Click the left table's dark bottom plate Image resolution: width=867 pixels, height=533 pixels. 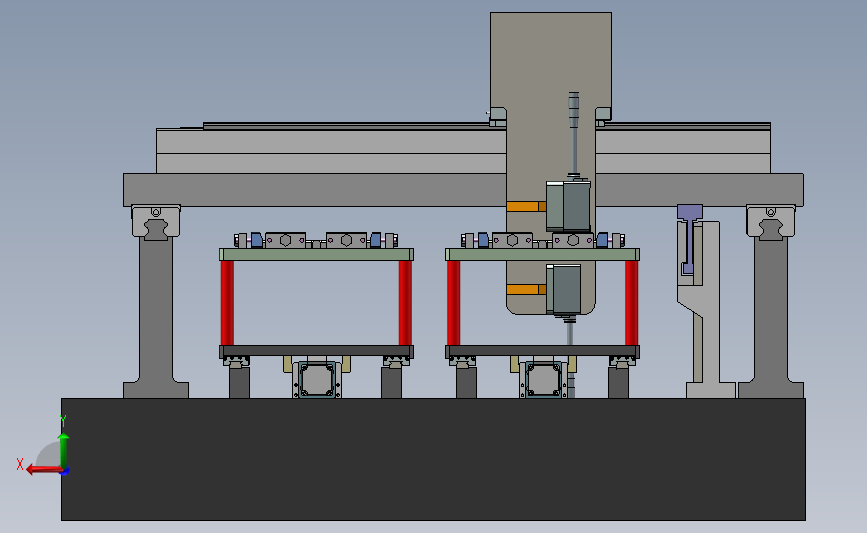tap(316, 351)
